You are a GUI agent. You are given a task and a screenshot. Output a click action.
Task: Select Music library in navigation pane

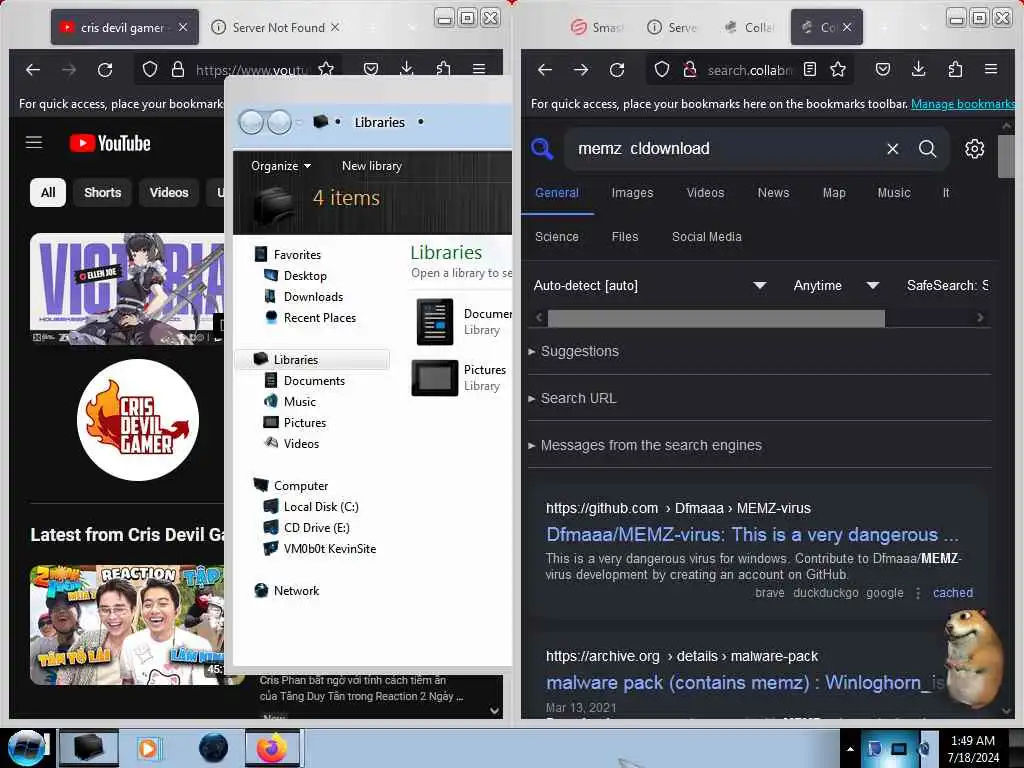(x=299, y=402)
